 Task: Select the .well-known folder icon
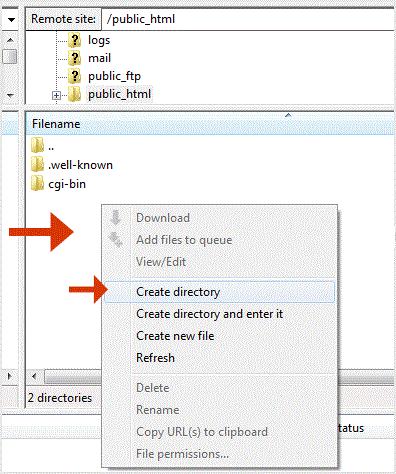click(37, 165)
